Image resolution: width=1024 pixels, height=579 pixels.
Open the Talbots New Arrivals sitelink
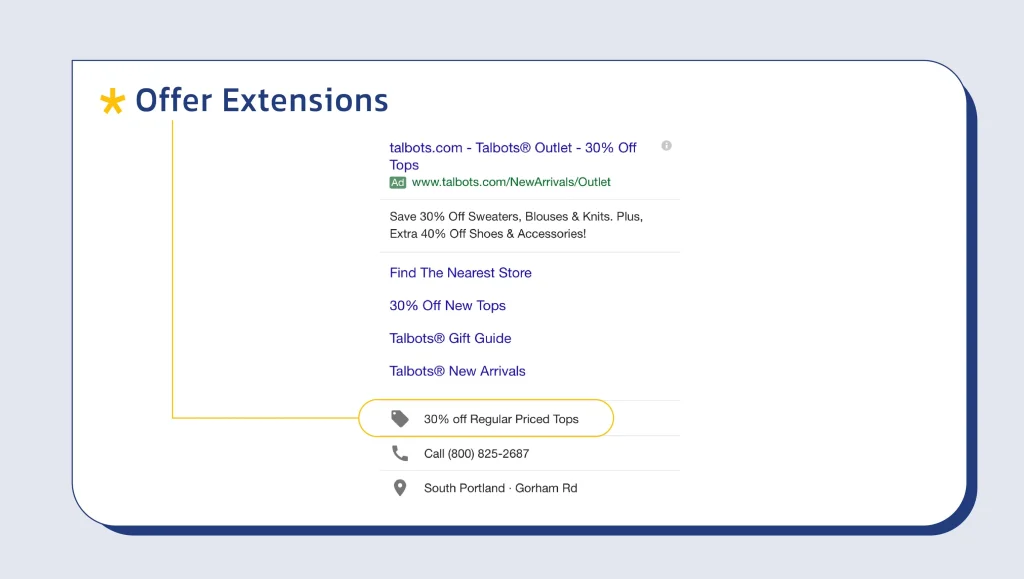pos(457,371)
